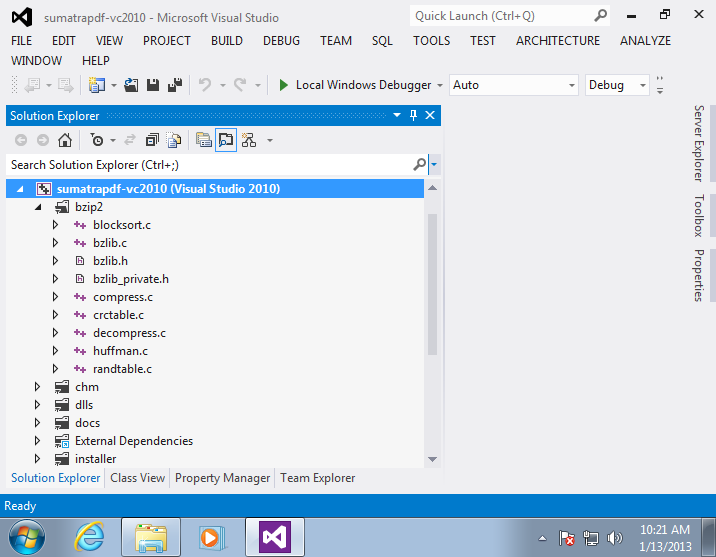Click Action Center flag in system tray
The image size is (716, 557).
[x=566, y=538]
